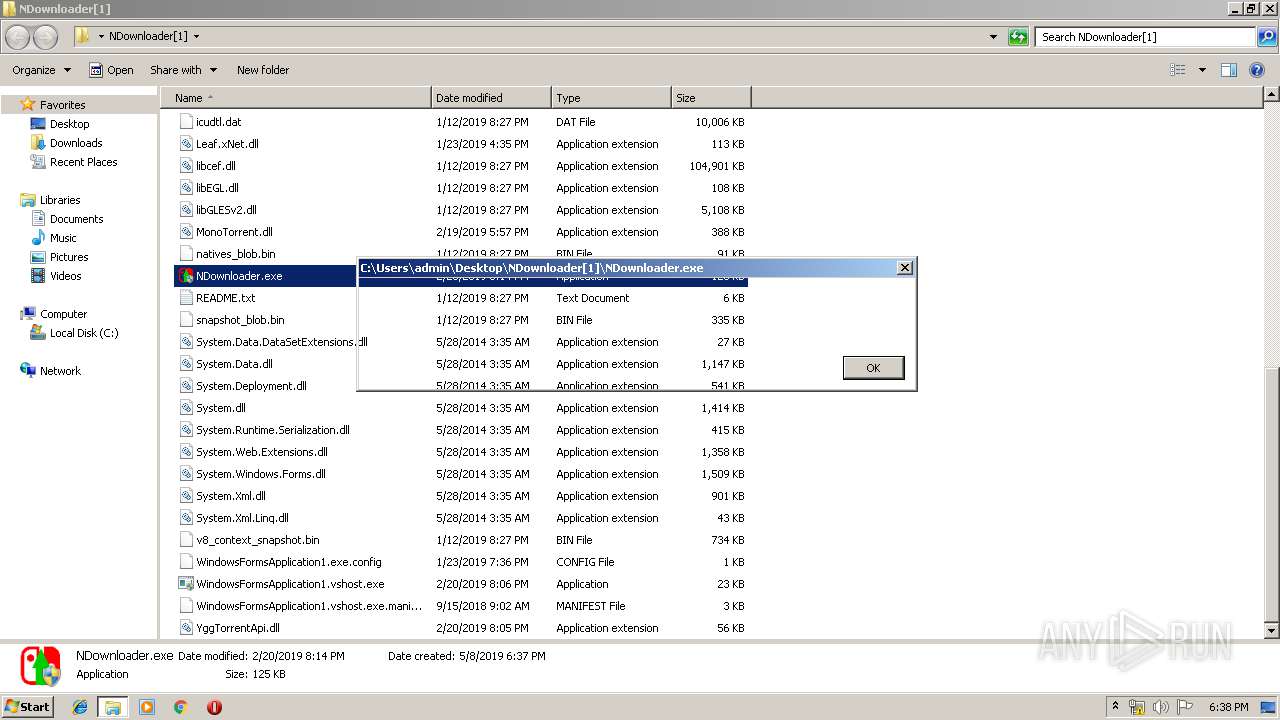Expand the NDownloader[1] breadcrumb arrow
The image size is (1280, 720).
196,37
